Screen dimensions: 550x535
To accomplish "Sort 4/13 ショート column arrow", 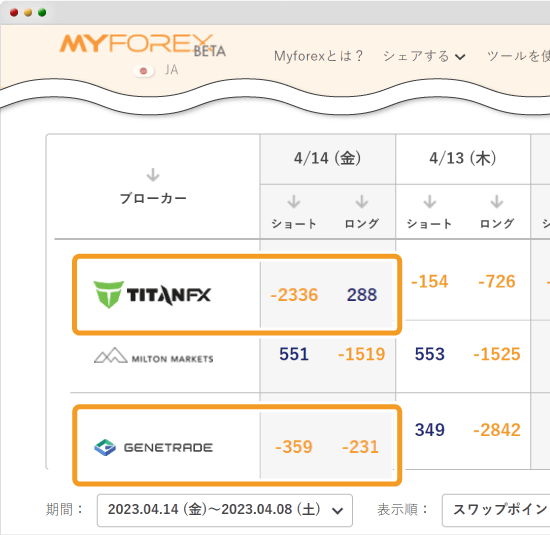I will 430,202.
